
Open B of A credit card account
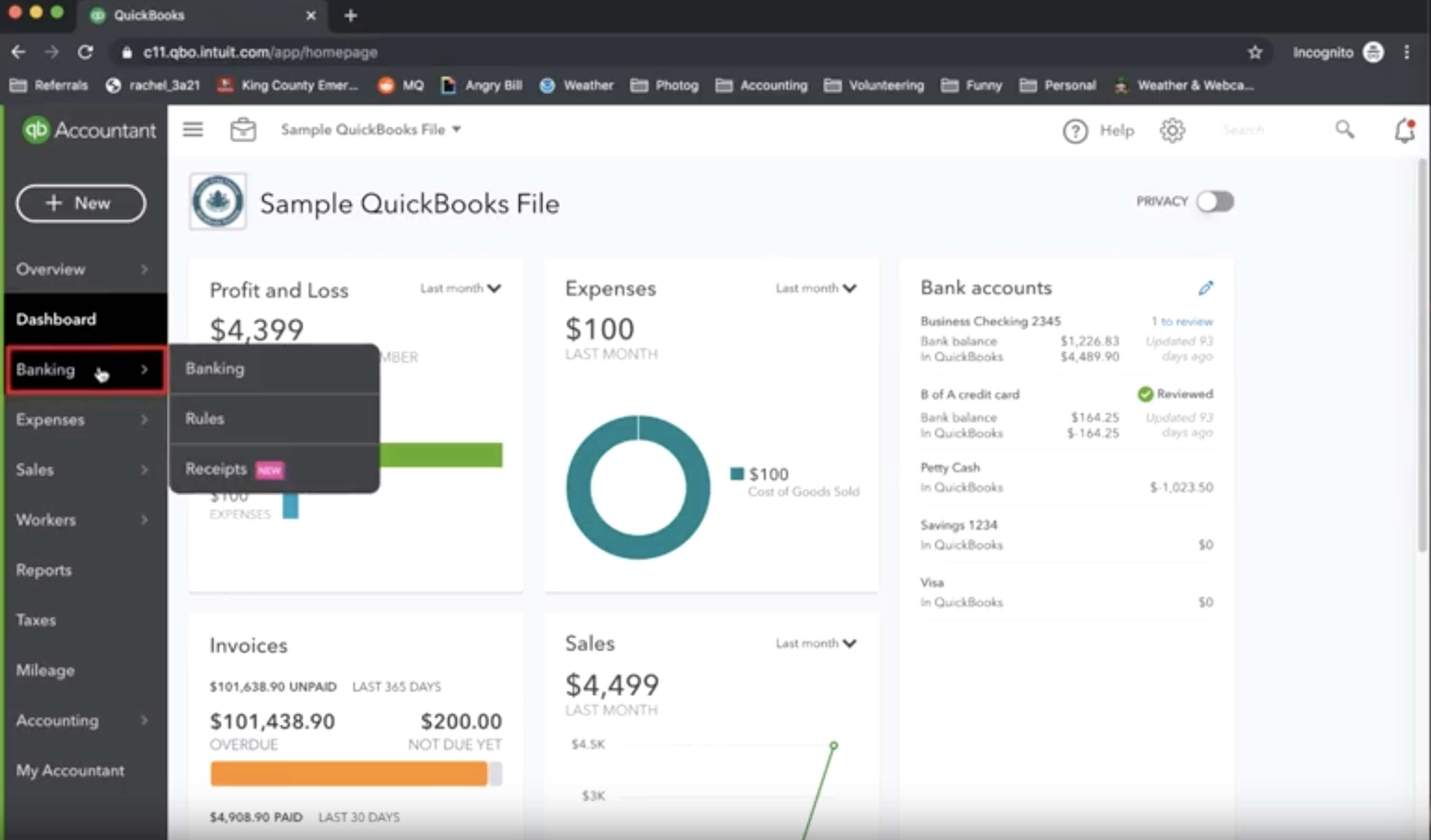coord(970,394)
